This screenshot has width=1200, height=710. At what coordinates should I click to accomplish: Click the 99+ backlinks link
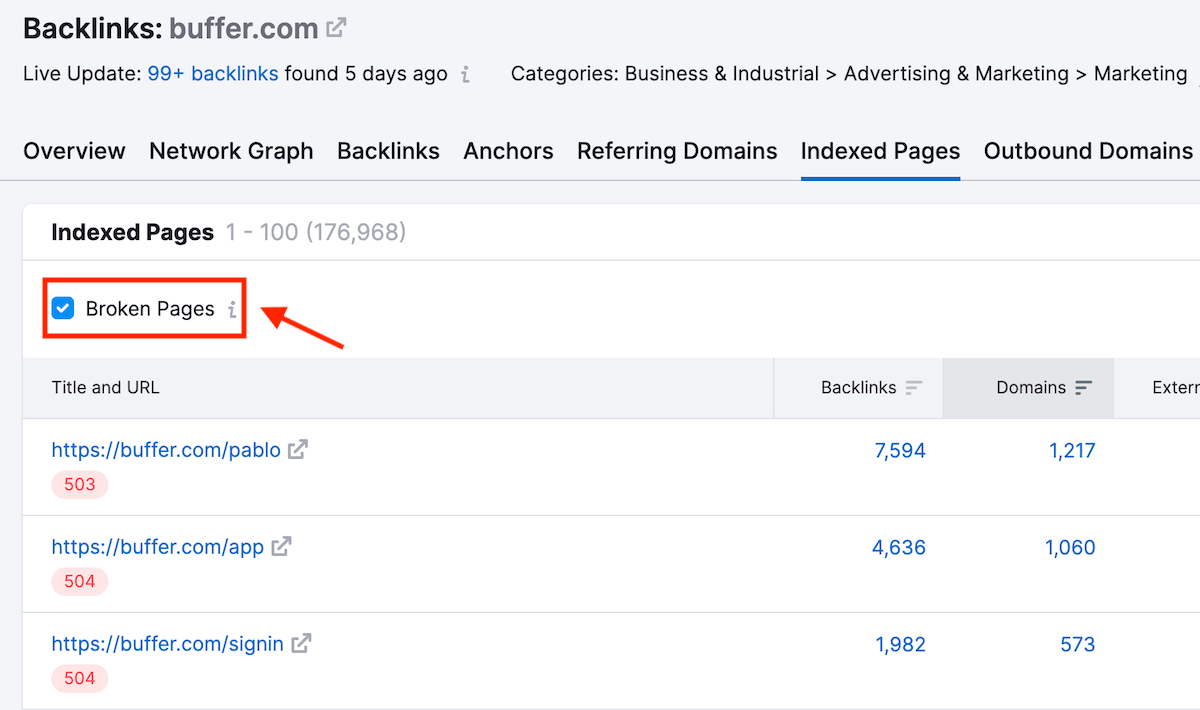coord(213,74)
